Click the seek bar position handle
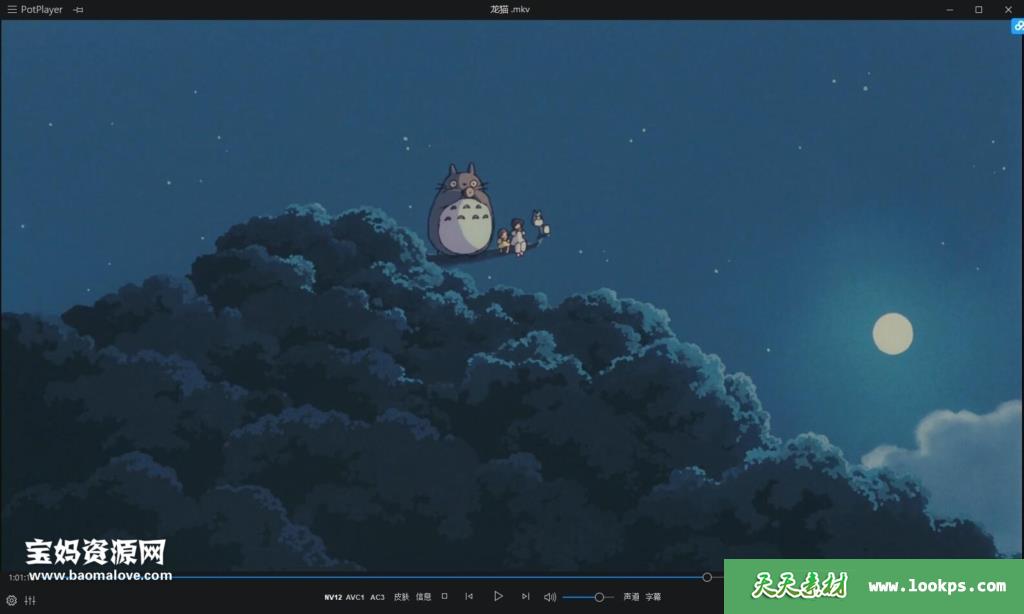The image size is (1024, 614). point(707,577)
